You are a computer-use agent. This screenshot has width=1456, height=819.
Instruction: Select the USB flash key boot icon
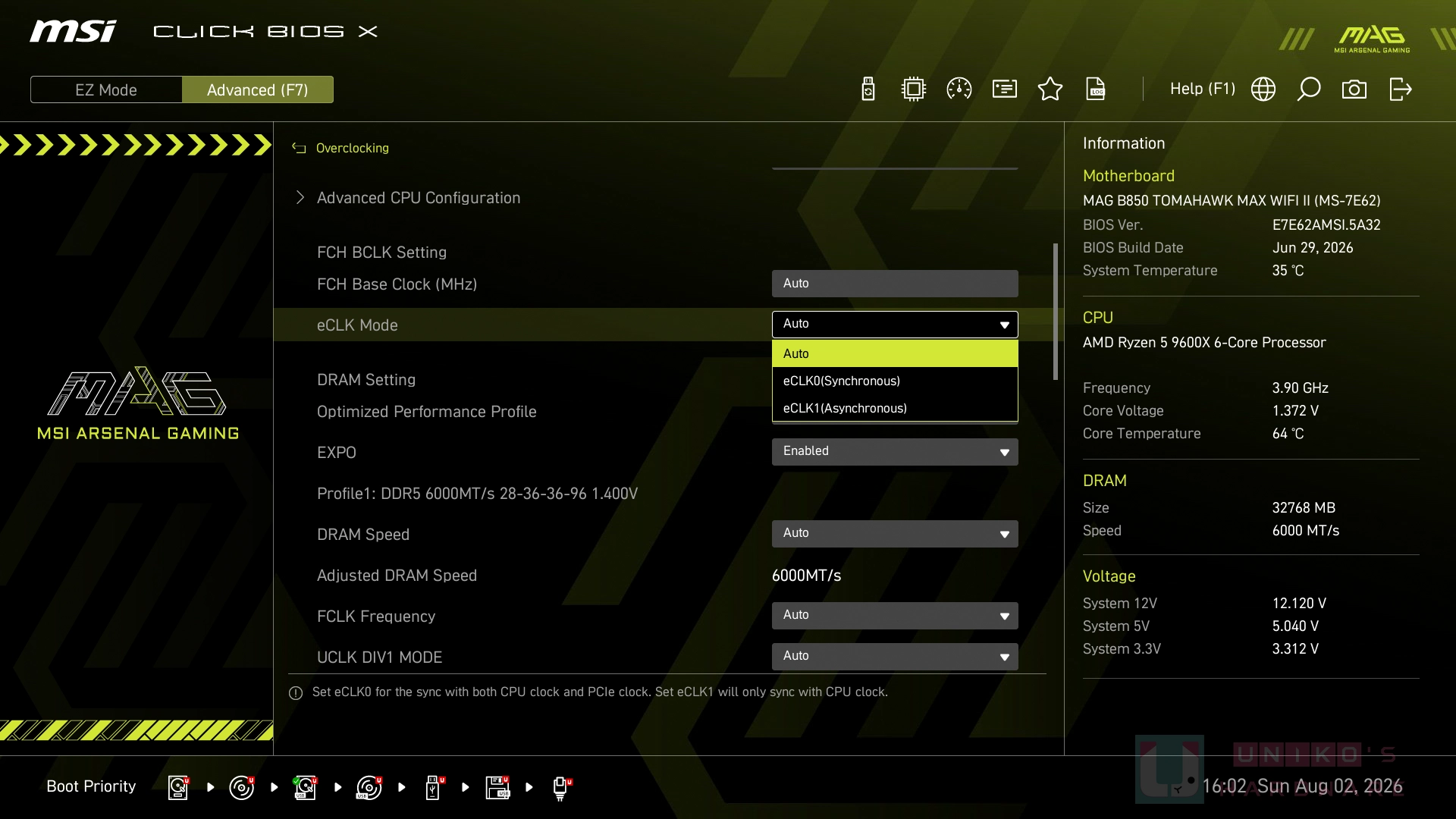click(x=435, y=787)
